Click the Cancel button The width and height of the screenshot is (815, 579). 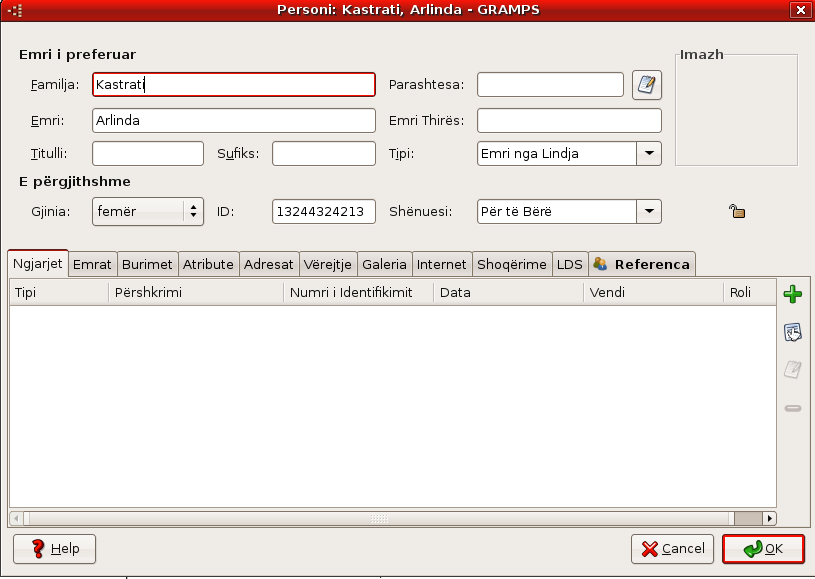pos(673,549)
